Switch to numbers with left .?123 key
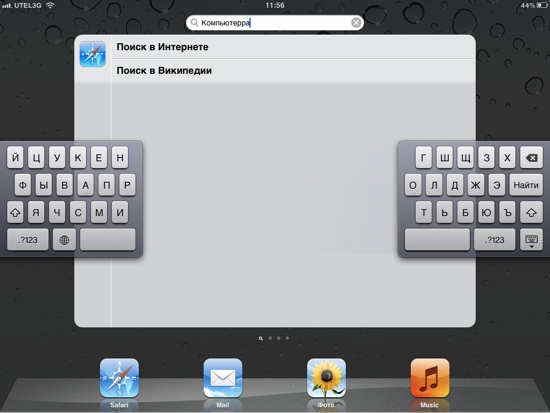 [x=28, y=240]
